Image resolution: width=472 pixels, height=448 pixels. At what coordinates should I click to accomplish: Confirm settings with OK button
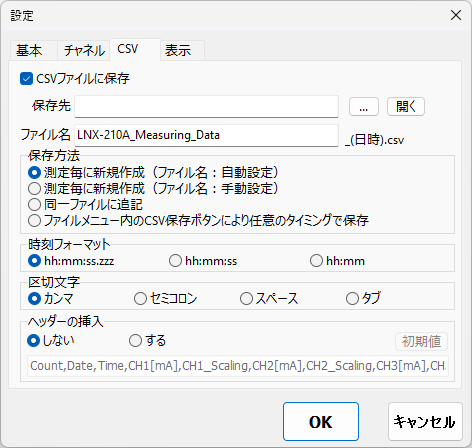(321, 422)
